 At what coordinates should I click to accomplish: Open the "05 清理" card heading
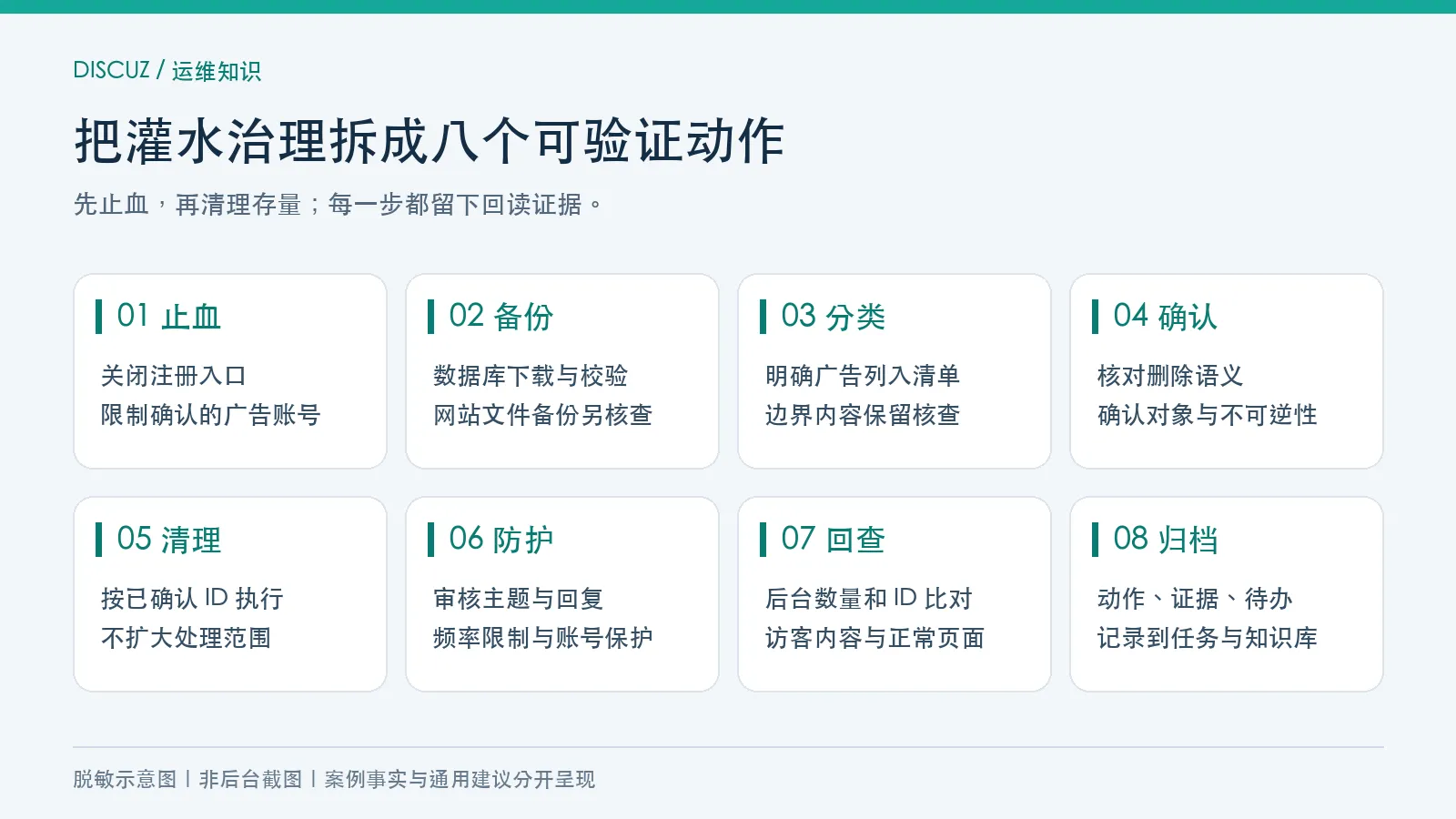pos(169,540)
